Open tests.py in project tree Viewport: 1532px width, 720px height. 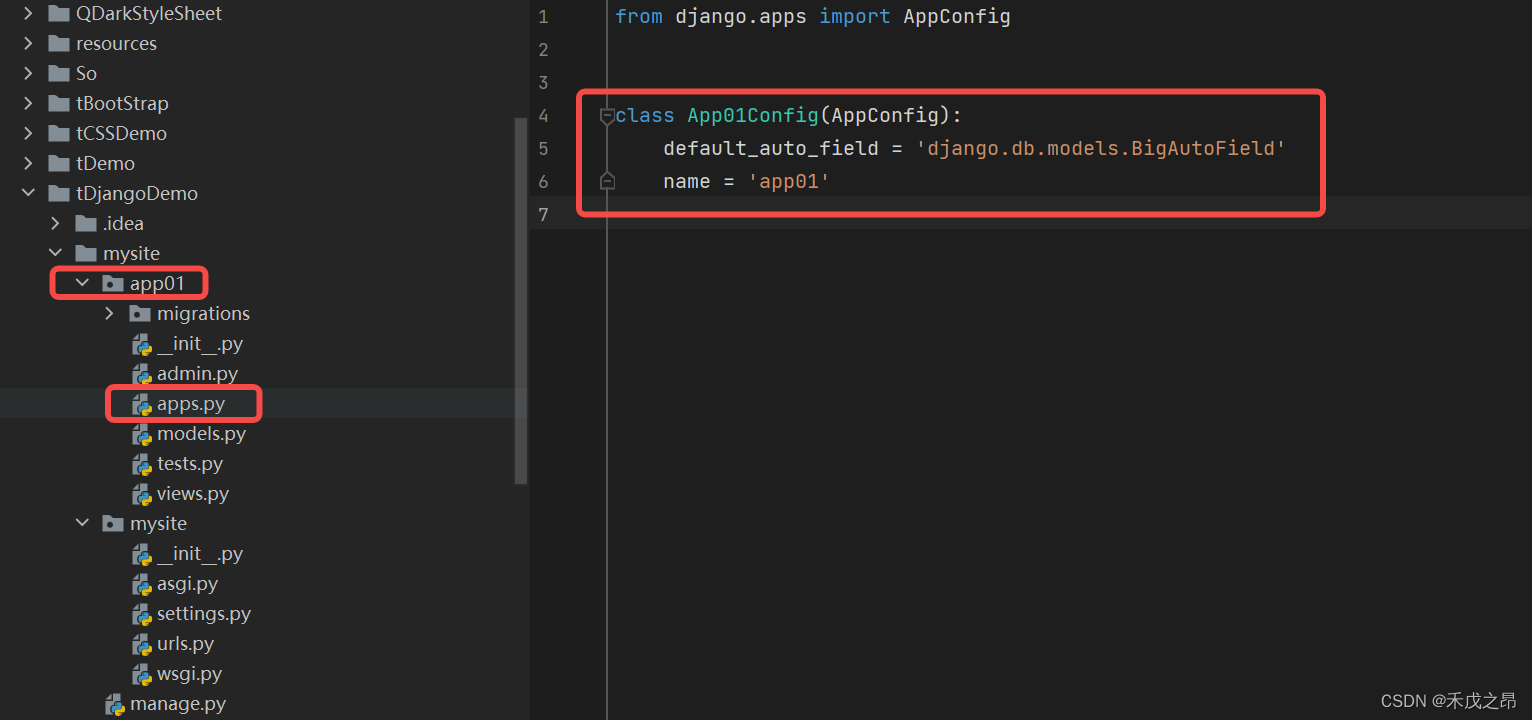point(190,464)
